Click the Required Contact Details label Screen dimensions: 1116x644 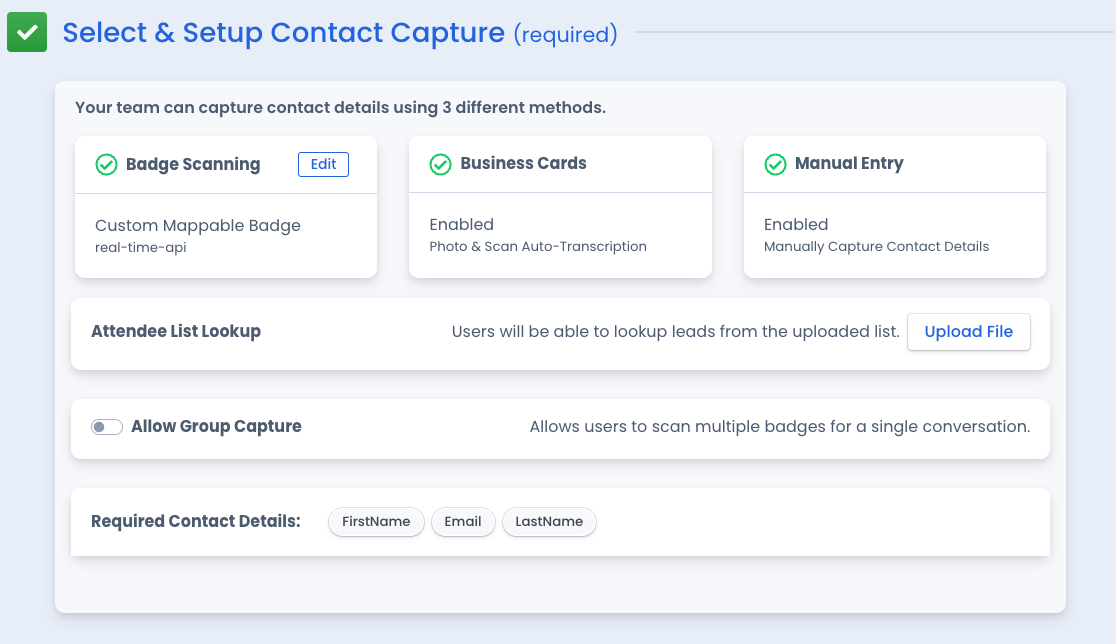196,522
